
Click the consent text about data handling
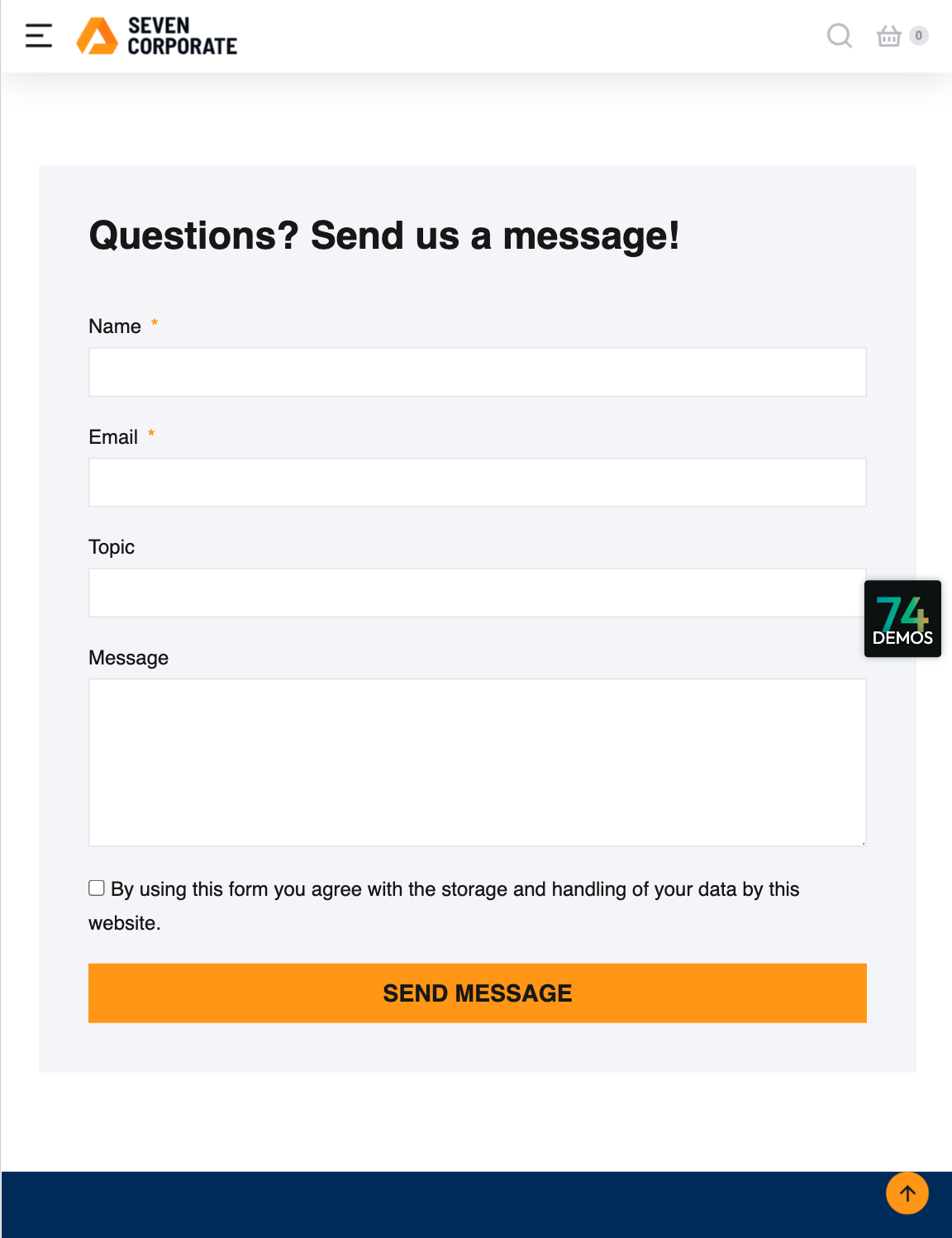click(x=455, y=890)
